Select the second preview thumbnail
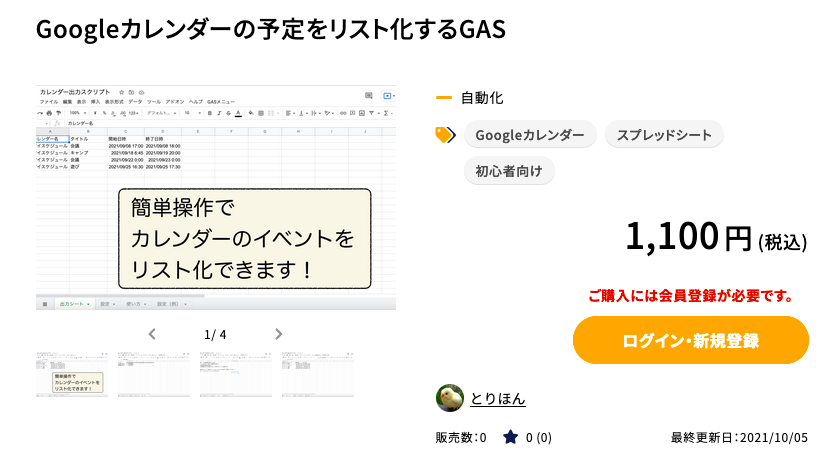 point(154,374)
